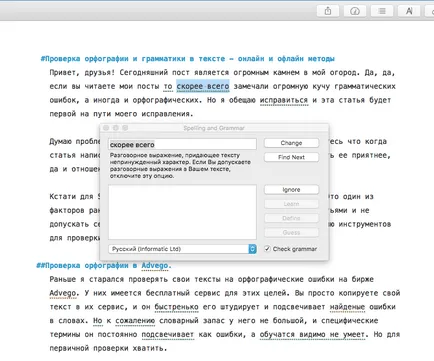Click the heading '##Проверка орфографии в Advego.'
This screenshot has height=361, width=434.
(x=104, y=265)
